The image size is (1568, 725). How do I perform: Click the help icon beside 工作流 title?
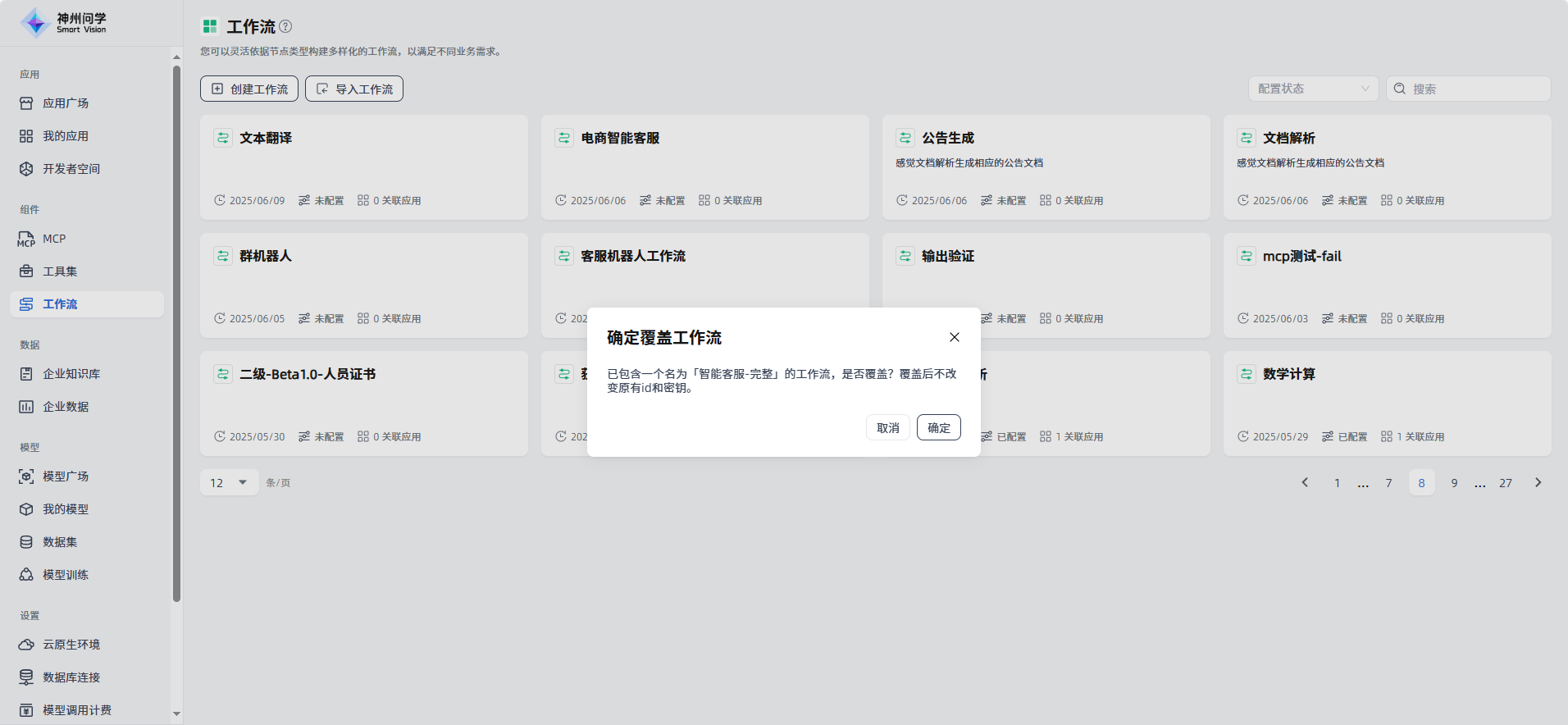pyautogui.click(x=285, y=26)
